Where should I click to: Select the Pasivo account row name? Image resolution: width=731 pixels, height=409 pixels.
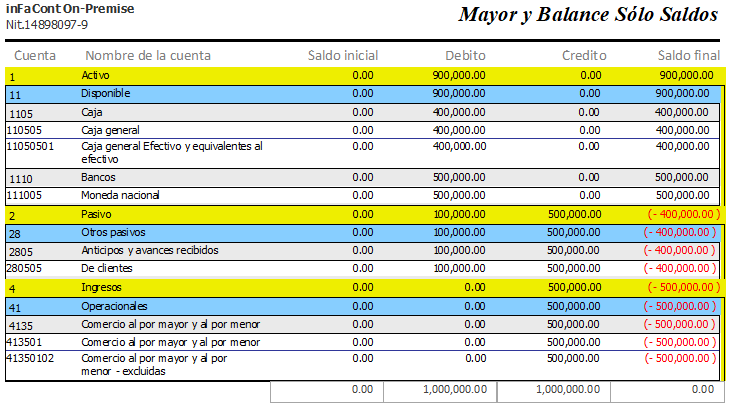click(98, 214)
